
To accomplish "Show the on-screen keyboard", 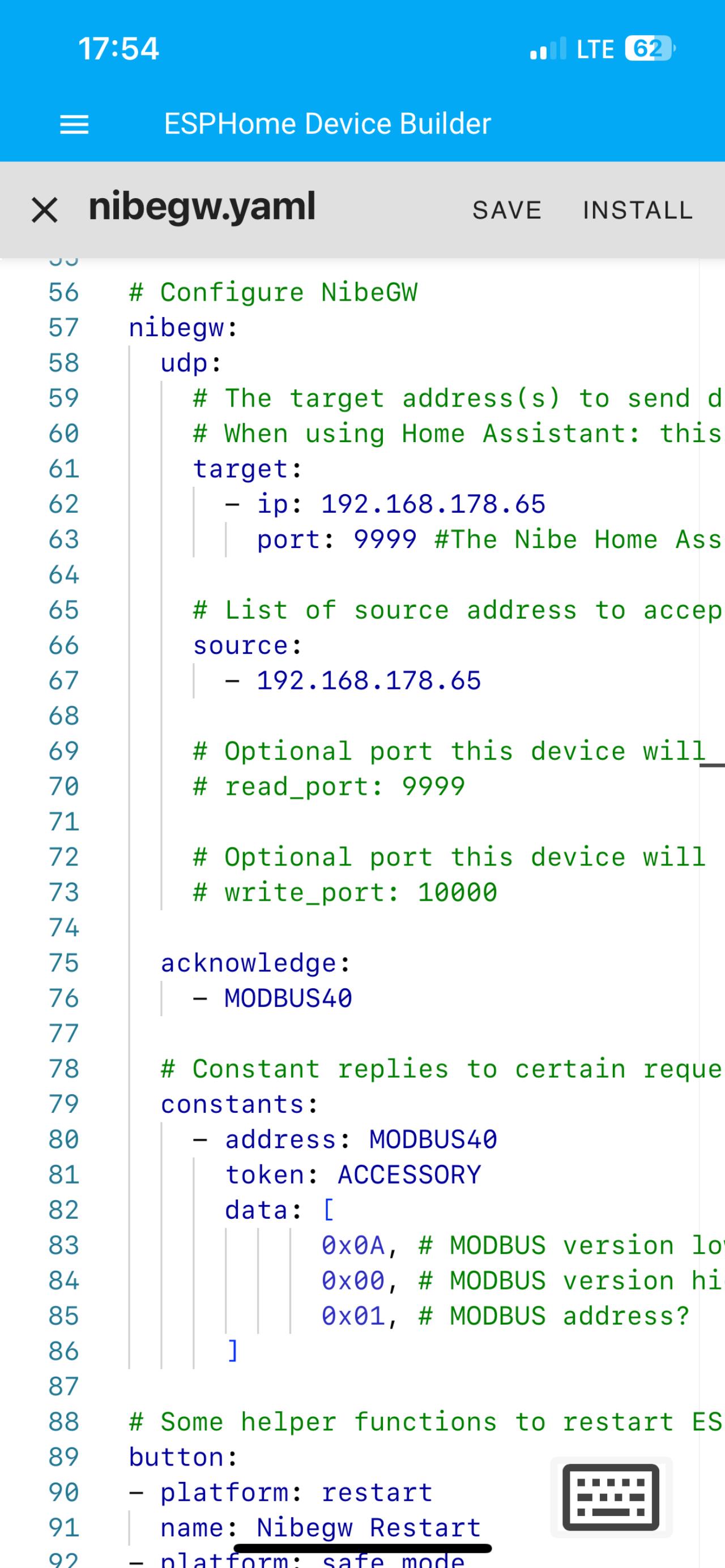I will tap(611, 1497).
